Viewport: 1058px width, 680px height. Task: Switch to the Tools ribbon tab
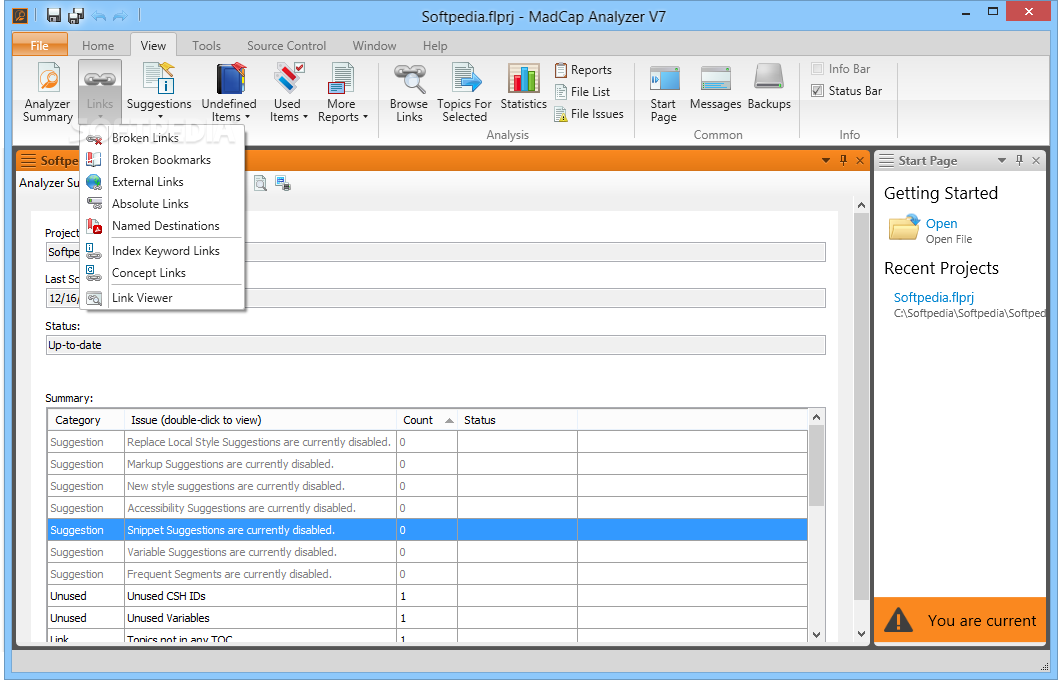[206, 46]
